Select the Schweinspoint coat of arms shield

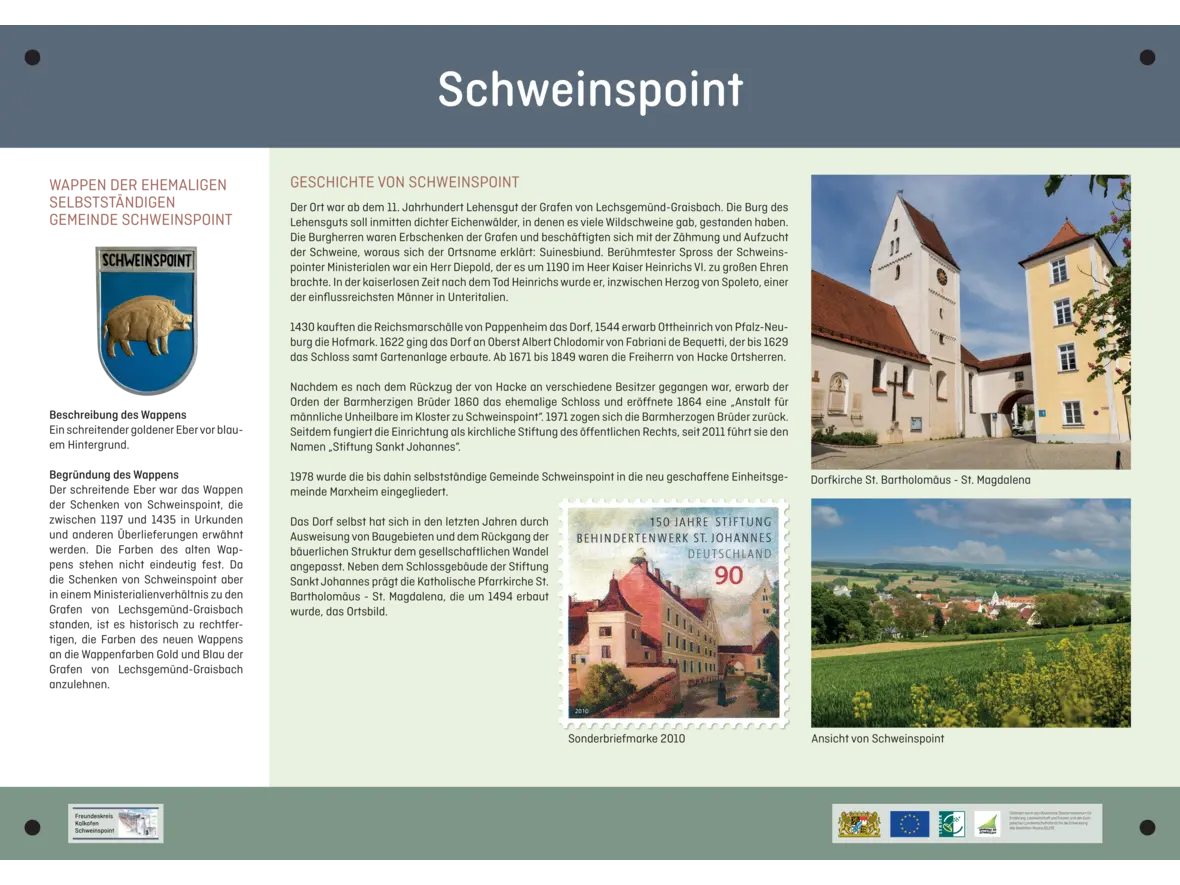[146, 315]
